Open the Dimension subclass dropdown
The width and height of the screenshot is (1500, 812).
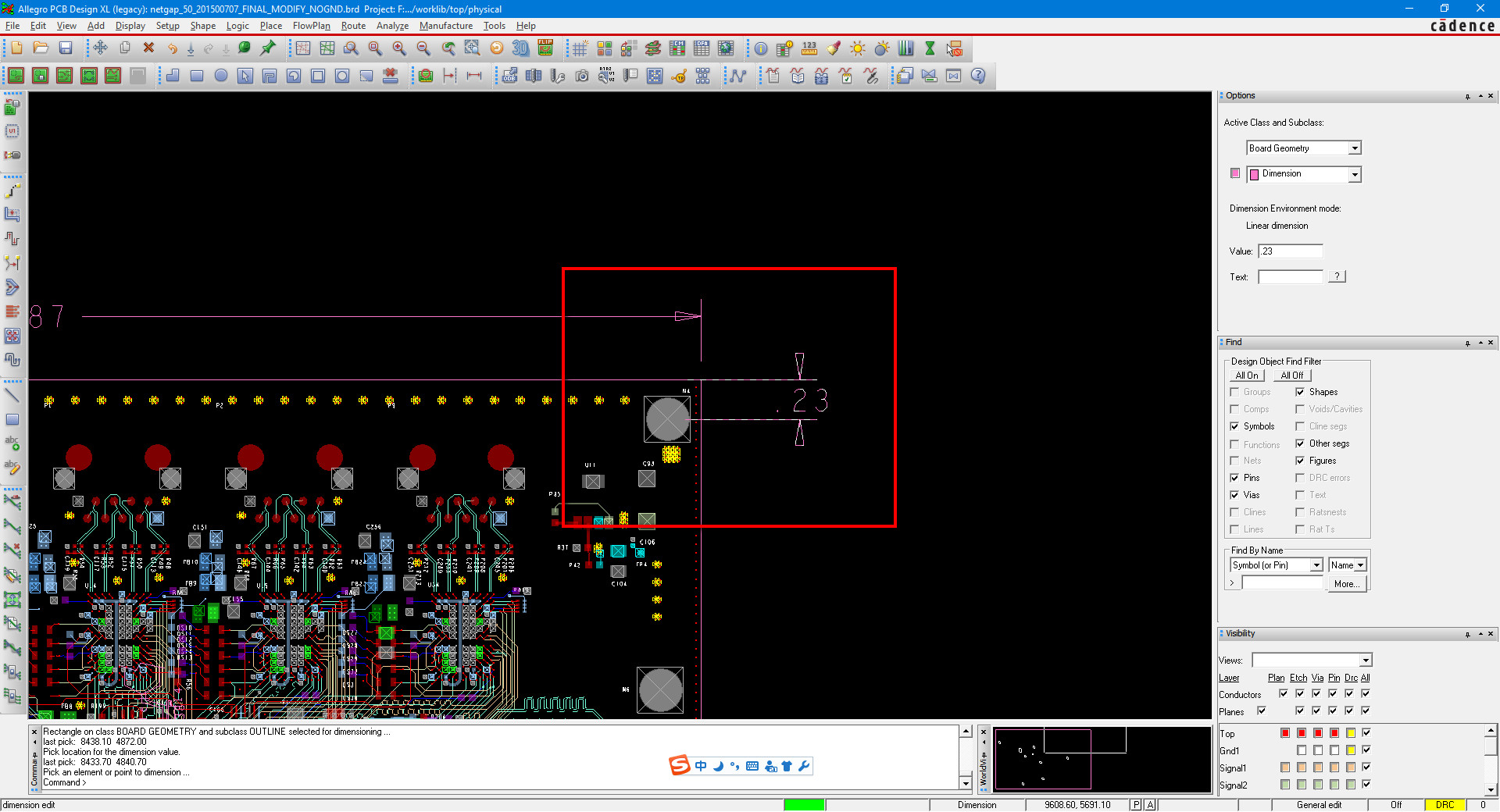(1355, 175)
